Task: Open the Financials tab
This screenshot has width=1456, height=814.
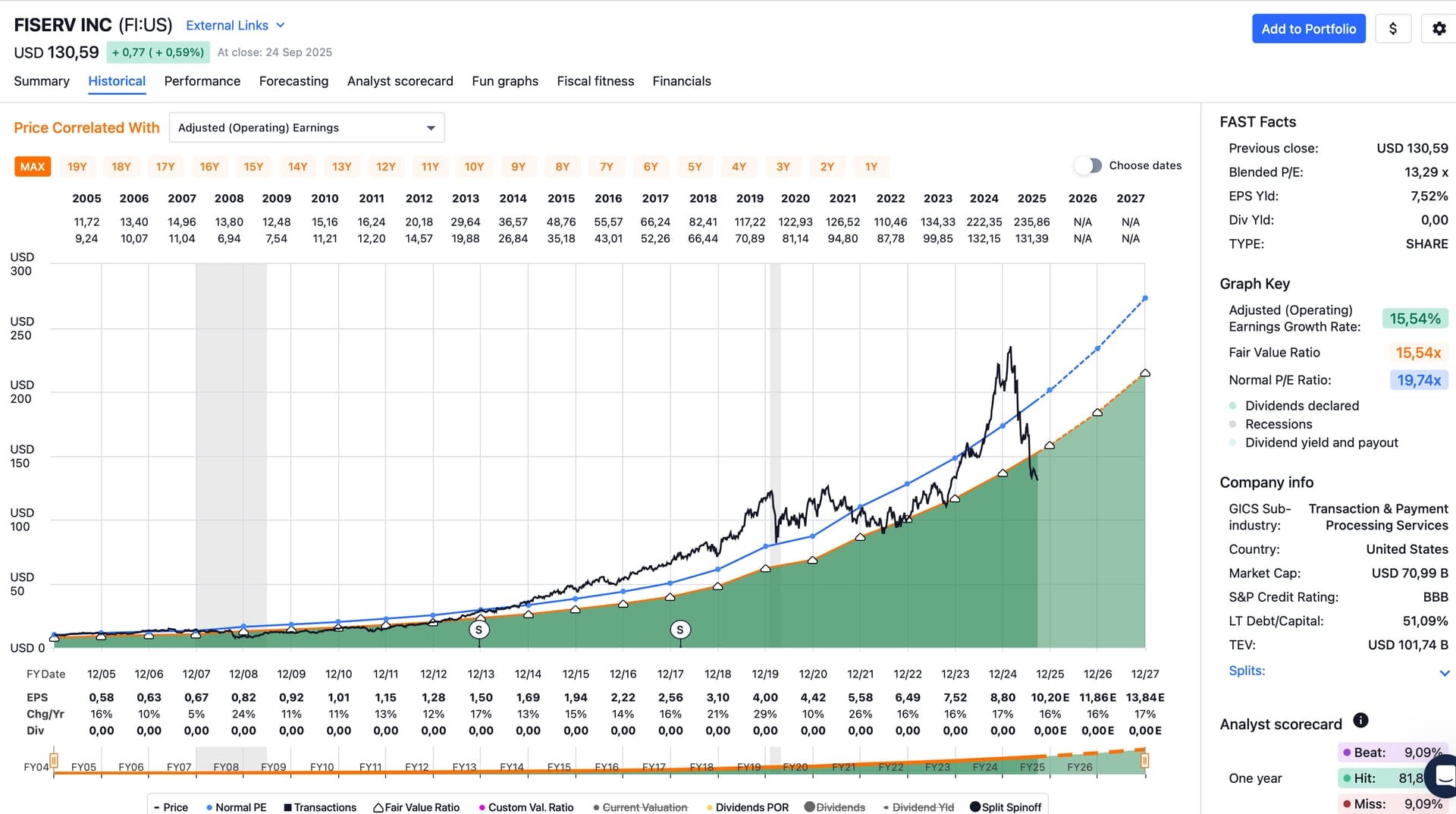Action: pyautogui.click(x=681, y=81)
